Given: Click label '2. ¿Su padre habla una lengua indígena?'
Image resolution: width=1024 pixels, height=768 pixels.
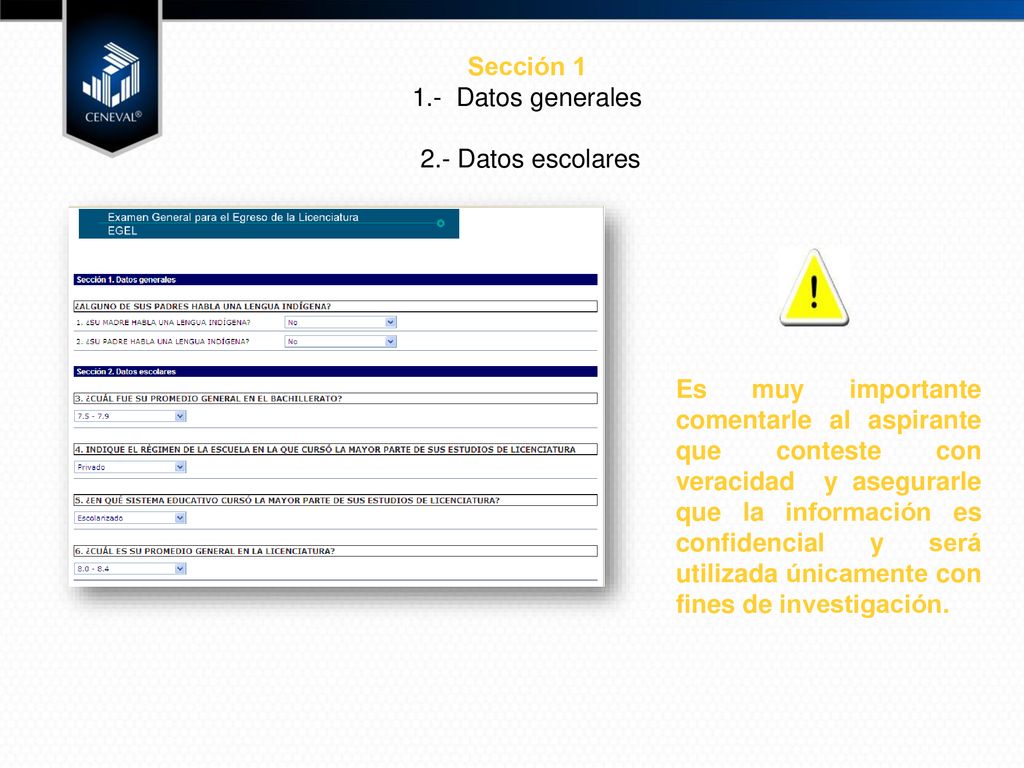Looking at the screenshot, I should pos(163,342).
